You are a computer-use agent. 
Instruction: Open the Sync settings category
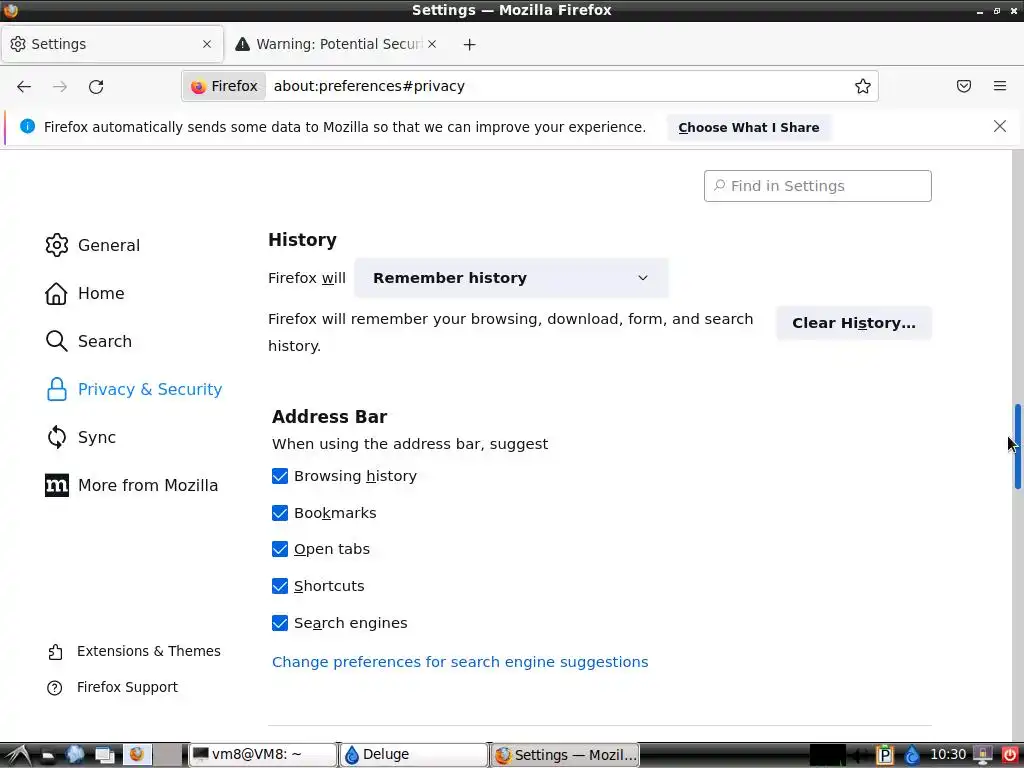click(x=80, y=437)
